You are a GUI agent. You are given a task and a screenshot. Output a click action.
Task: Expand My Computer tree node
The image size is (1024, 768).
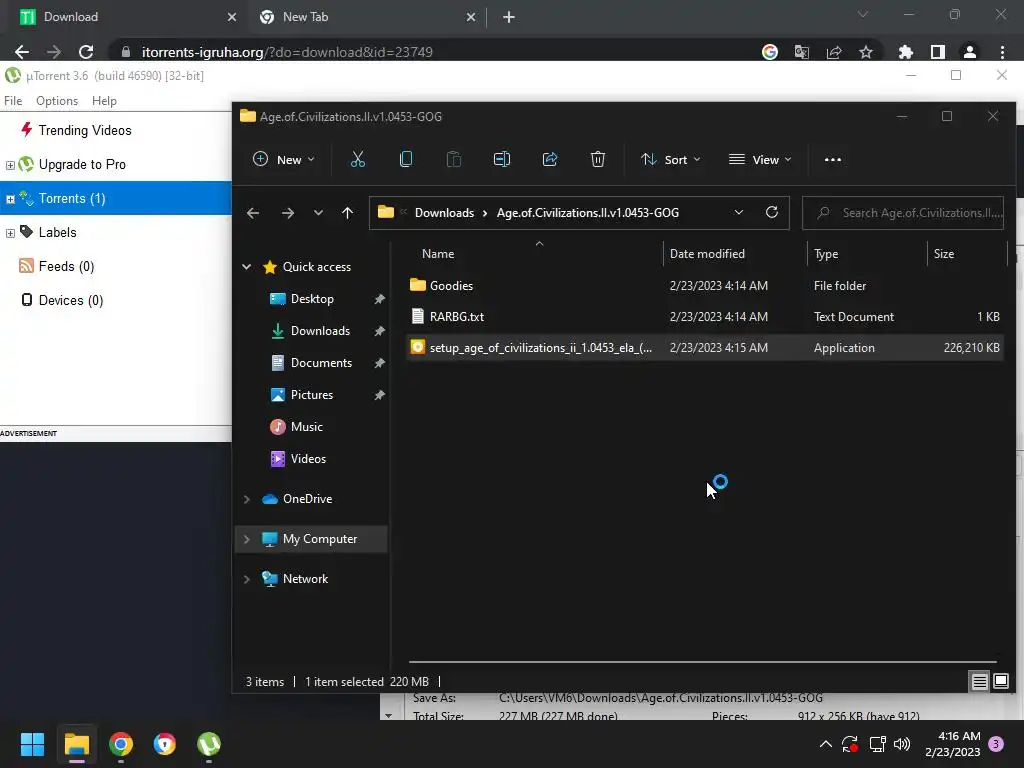pyautogui.click(x=247, y=539)
